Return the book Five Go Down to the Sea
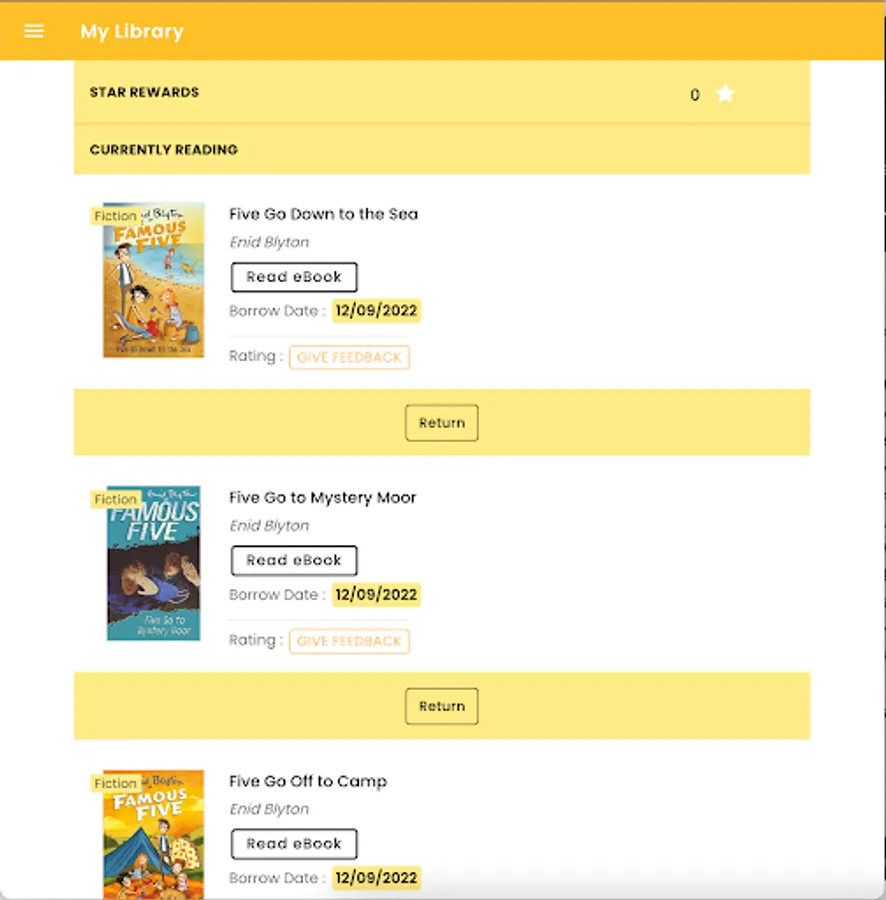886x900 pixels. pyautogui.click(x=442, y=423)
